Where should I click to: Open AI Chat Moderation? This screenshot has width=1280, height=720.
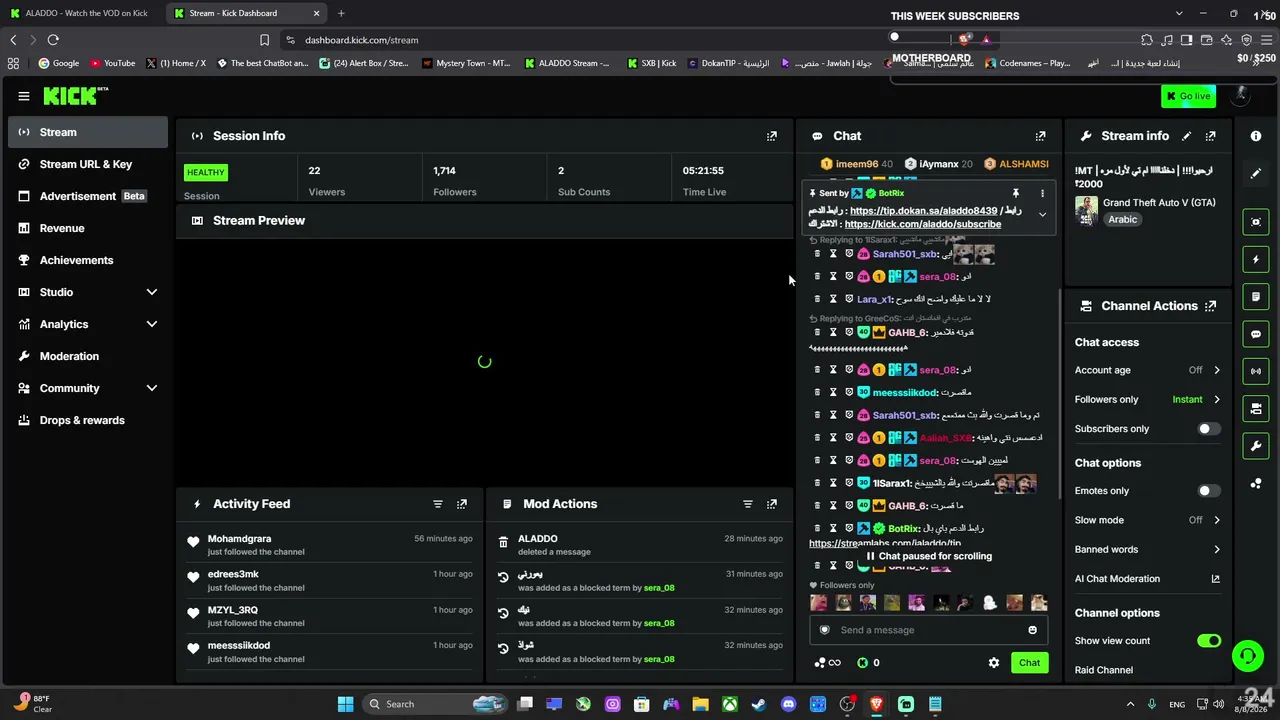[1147, 579]
